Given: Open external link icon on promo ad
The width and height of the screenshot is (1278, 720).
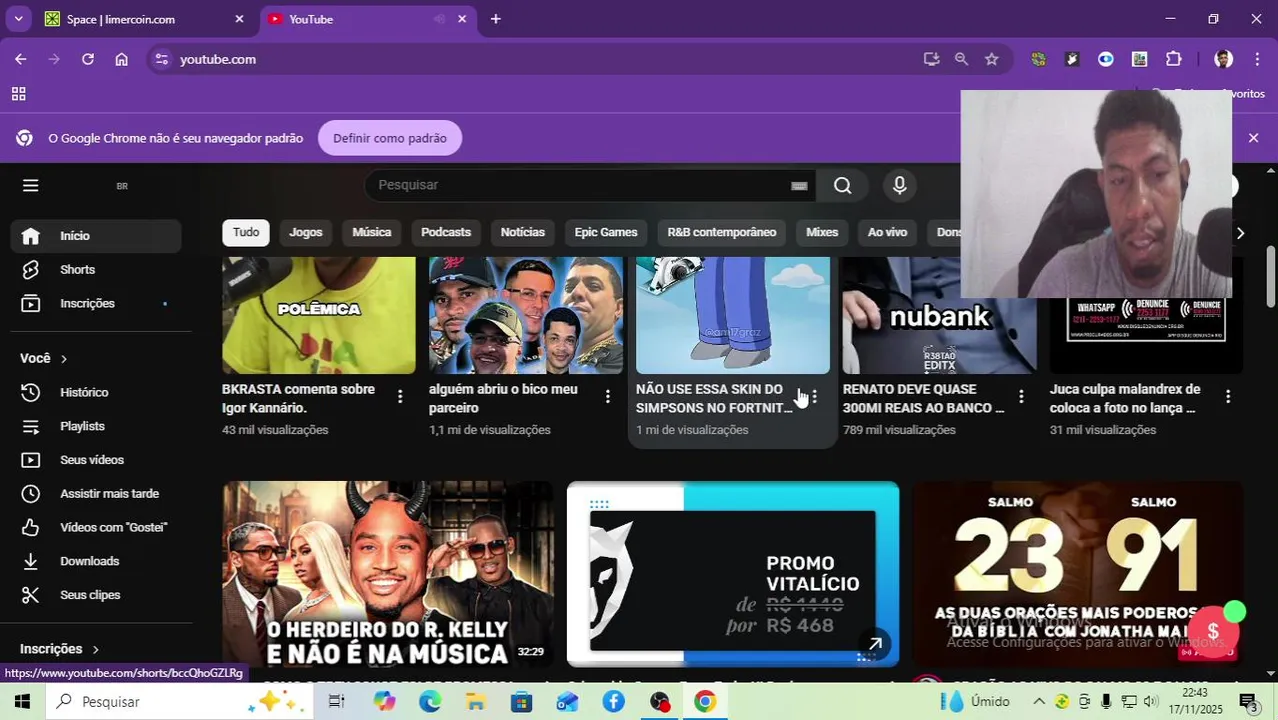Looking at the screenshot, I should click(x=875, y=644).
